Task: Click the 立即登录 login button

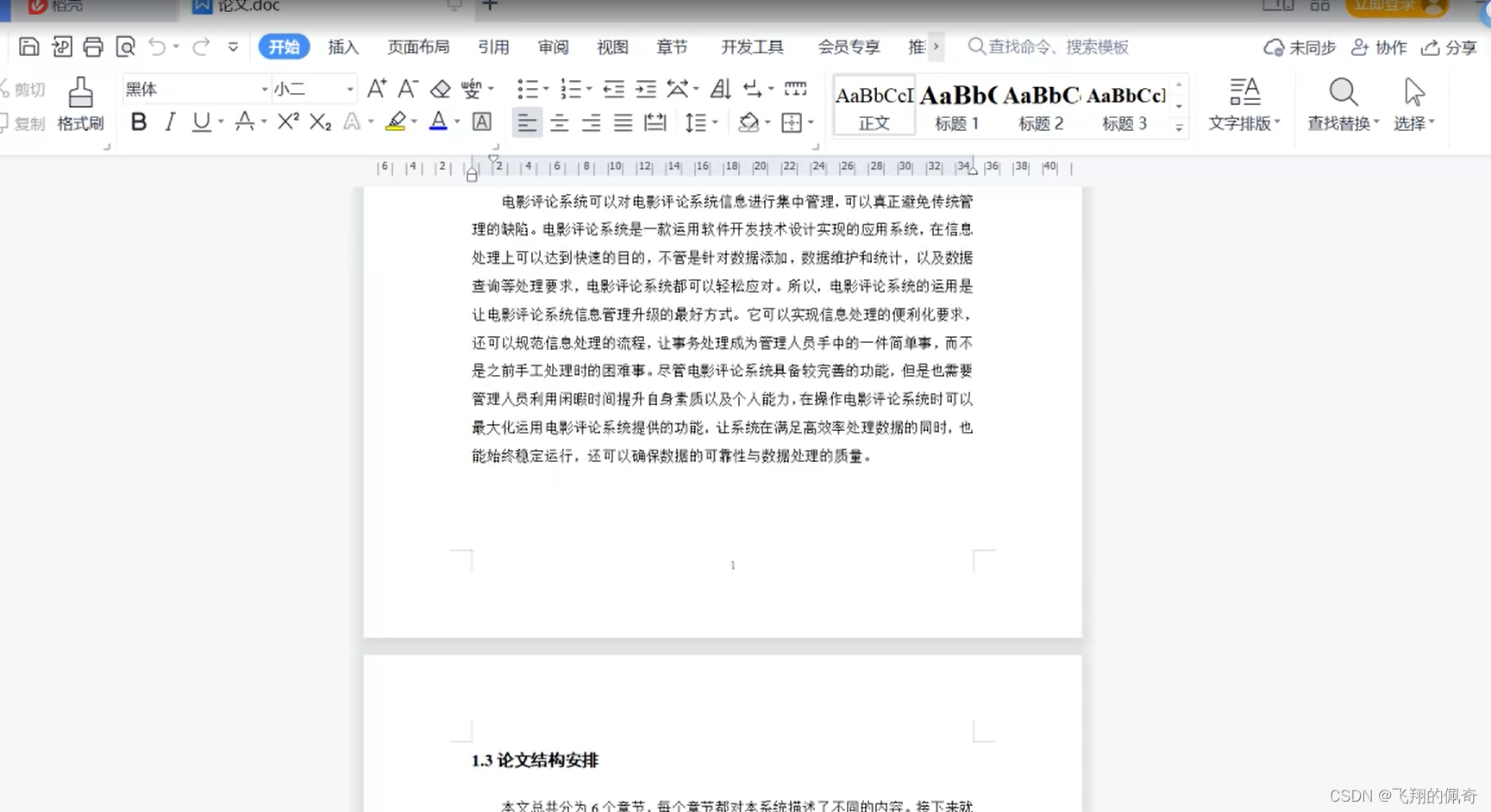Action: click(1397, 7)
